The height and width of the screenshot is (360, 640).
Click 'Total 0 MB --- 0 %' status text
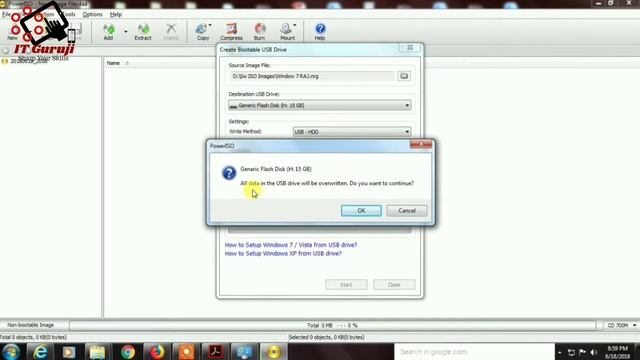point(332,325)
